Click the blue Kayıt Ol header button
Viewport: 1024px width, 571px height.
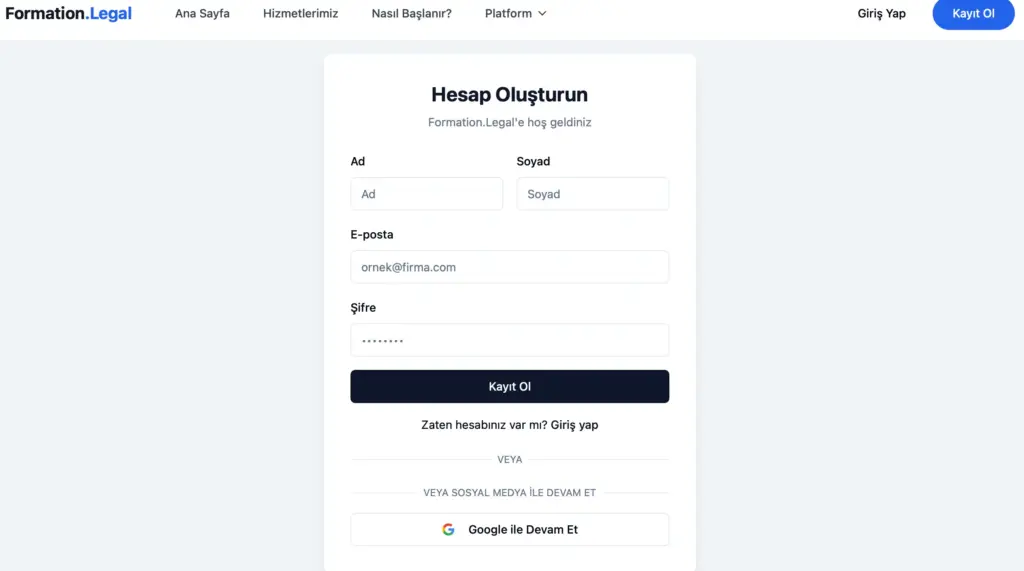973,14
